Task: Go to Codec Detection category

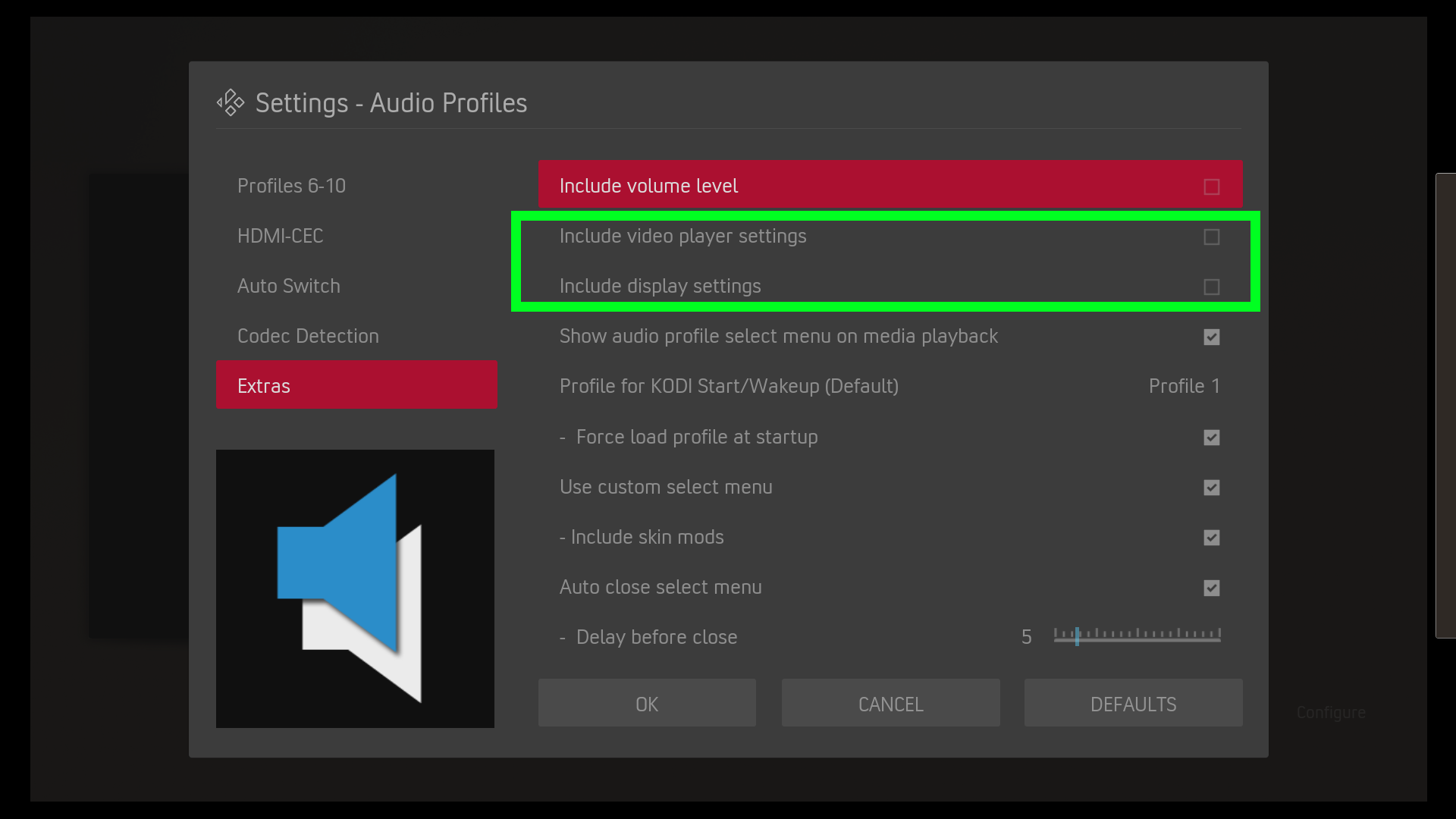Action: (x=308, y=337)
